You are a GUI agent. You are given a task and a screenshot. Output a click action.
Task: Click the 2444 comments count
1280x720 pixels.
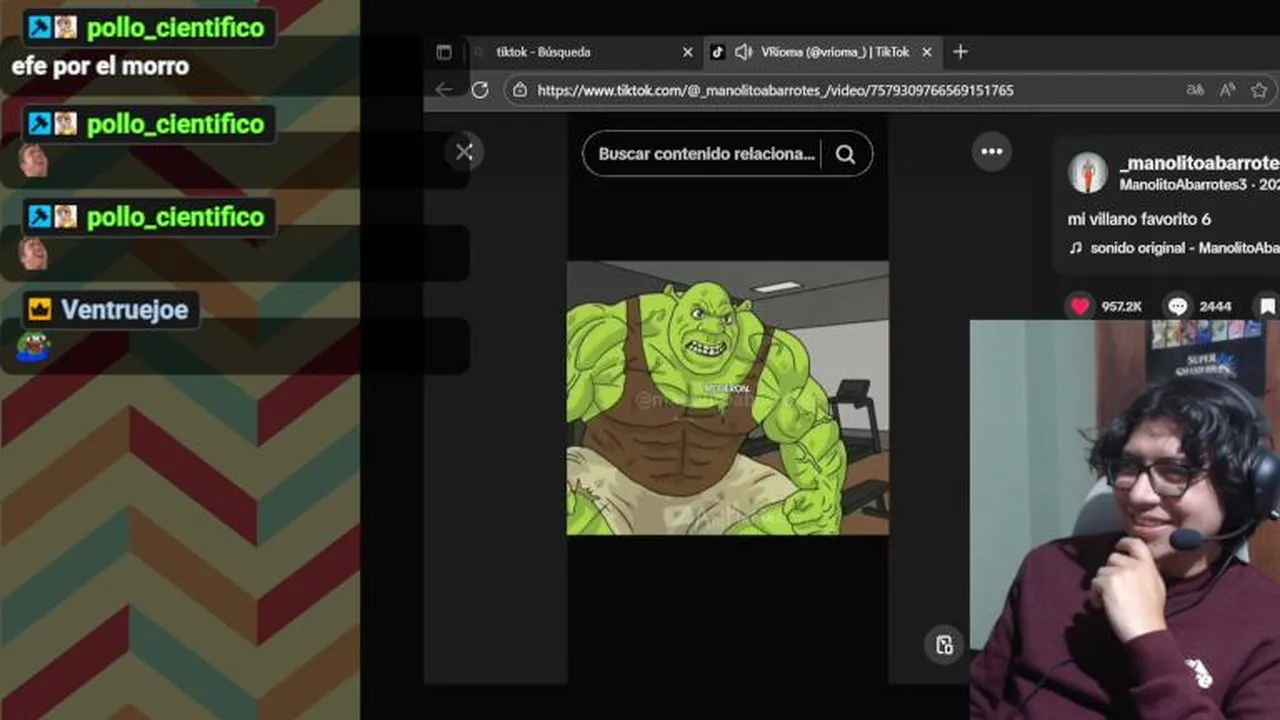pos(1215,307)
